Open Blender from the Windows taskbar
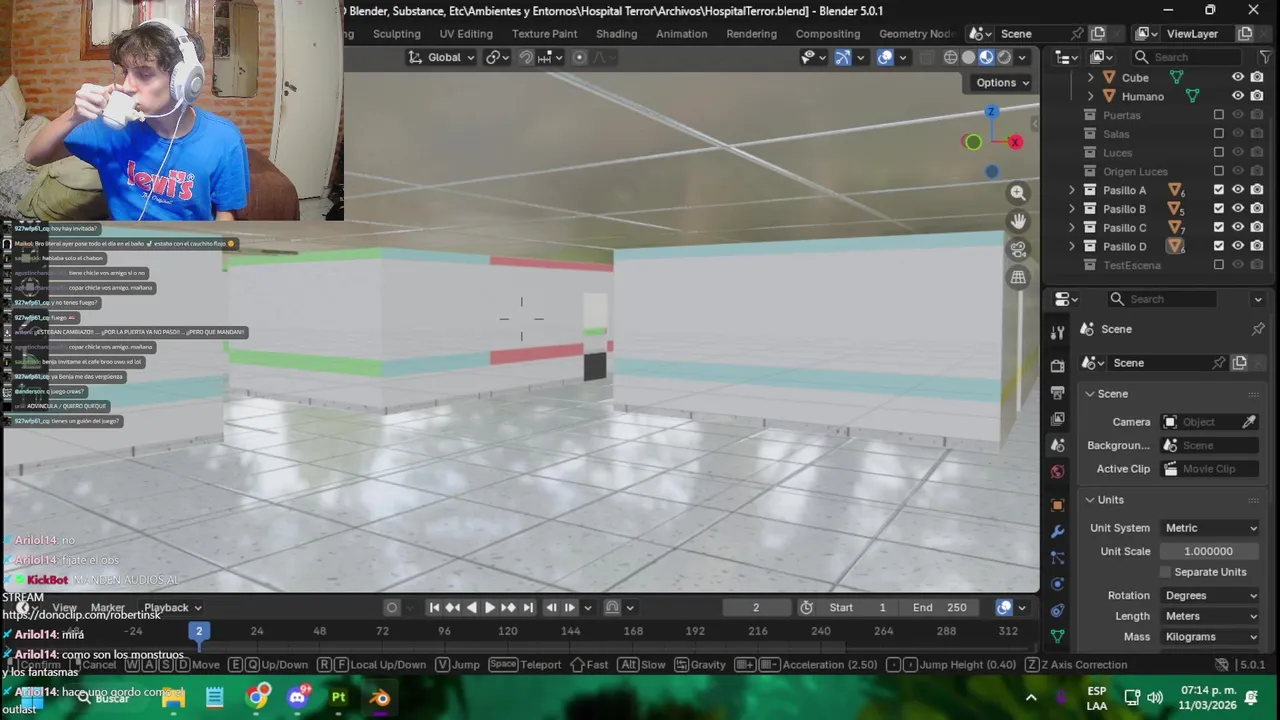This screenshot has width=1280, height=720. pyautogui.click(x=380, y=697)
